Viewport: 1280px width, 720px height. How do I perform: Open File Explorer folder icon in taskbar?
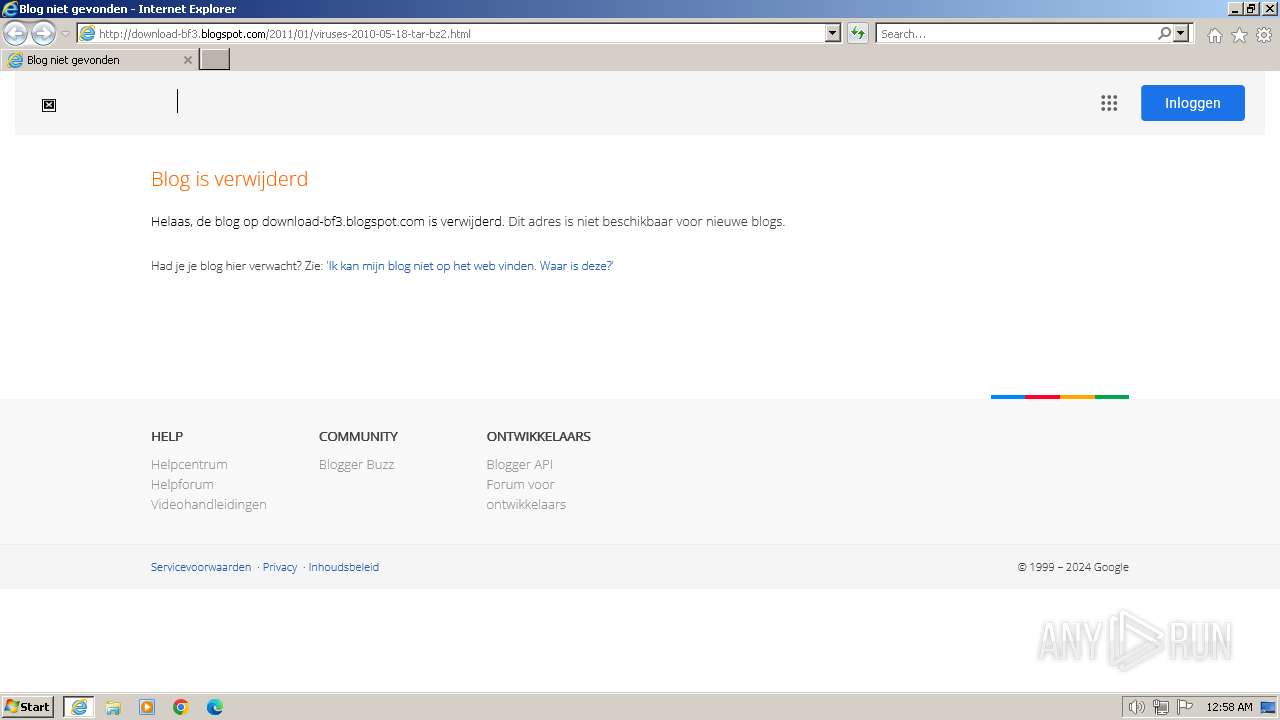pos(113,707)
